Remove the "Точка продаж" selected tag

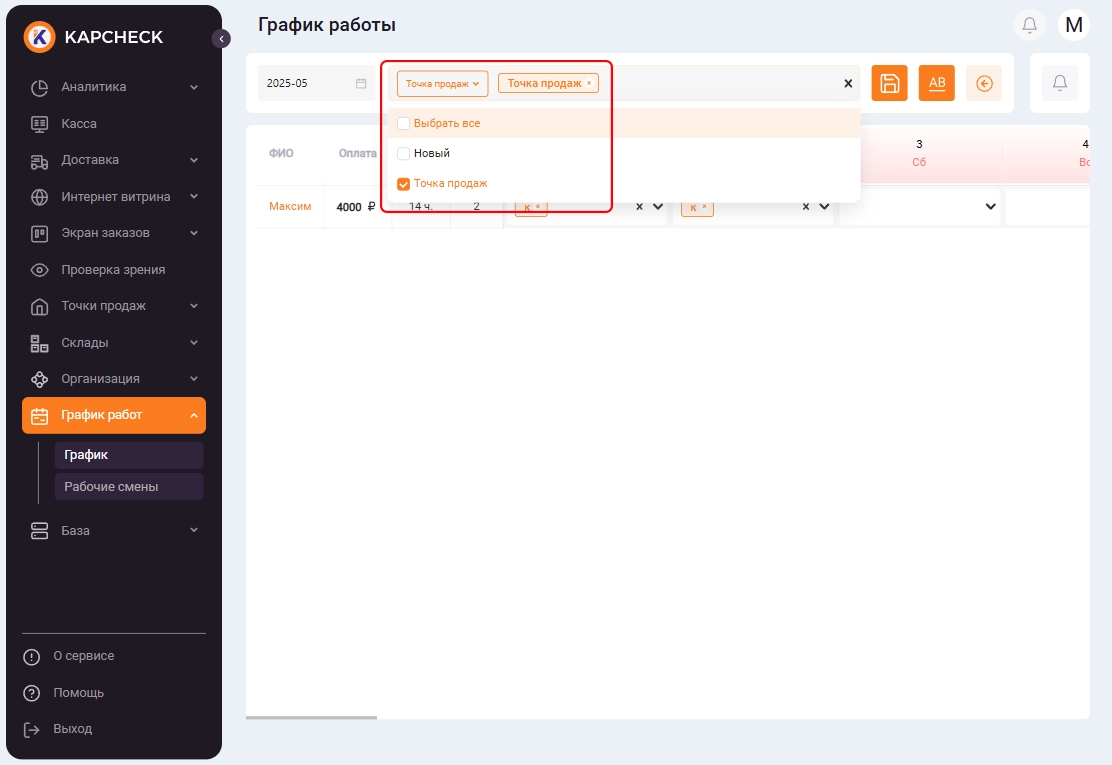[x=589, y=84]
